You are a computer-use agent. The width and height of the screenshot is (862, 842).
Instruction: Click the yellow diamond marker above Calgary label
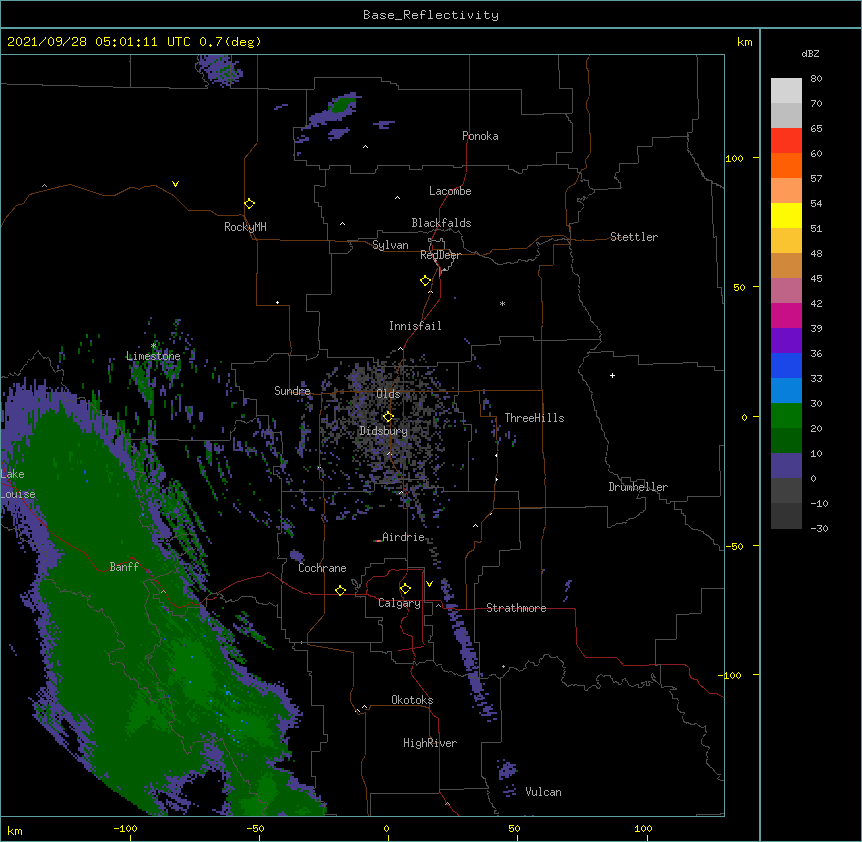tap(405, 589)
